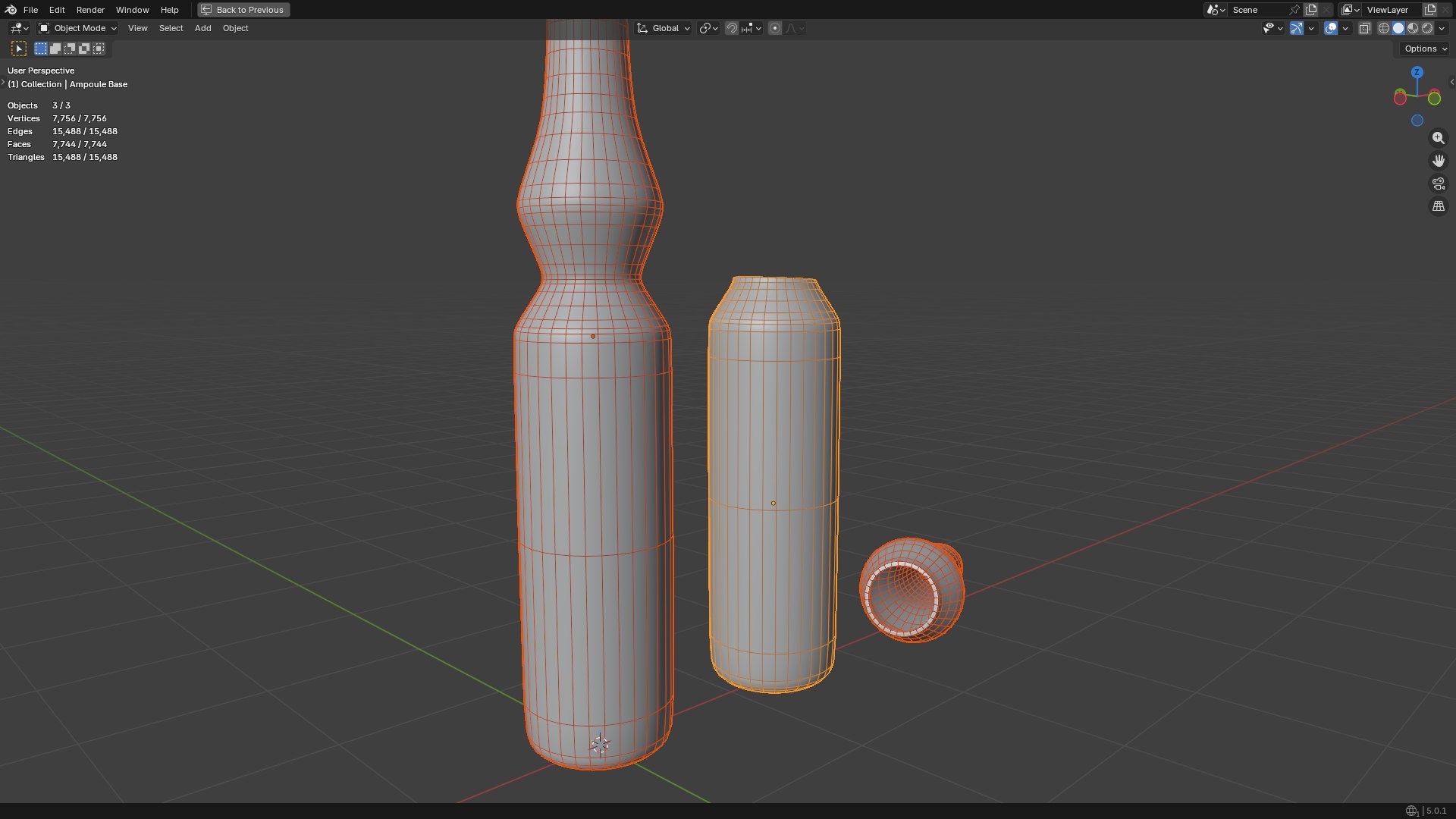
Task: Expand the toolbar with the left-edge arrow
Action: 3,82
